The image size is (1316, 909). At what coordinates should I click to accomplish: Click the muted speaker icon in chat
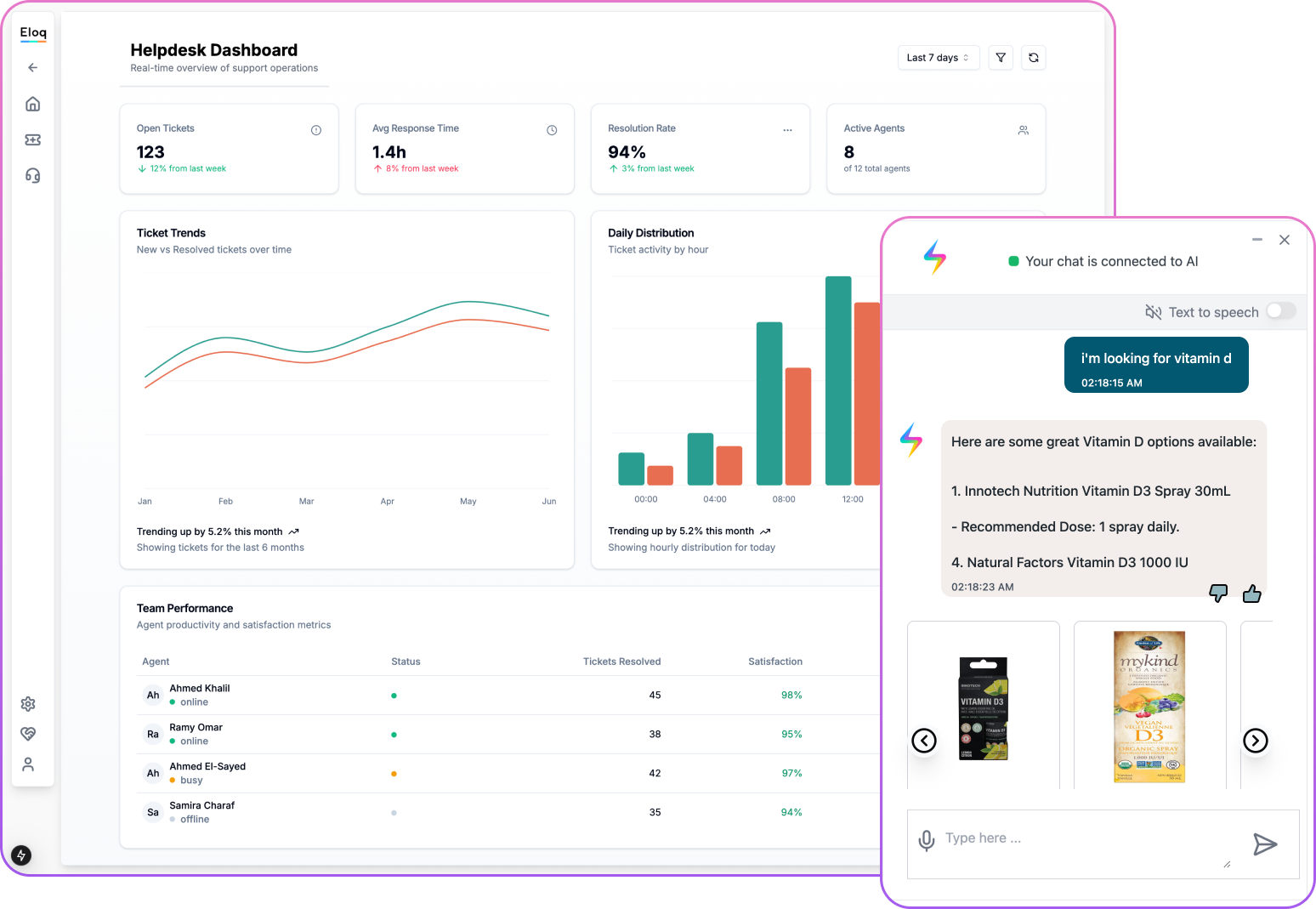pos(1154,312)
